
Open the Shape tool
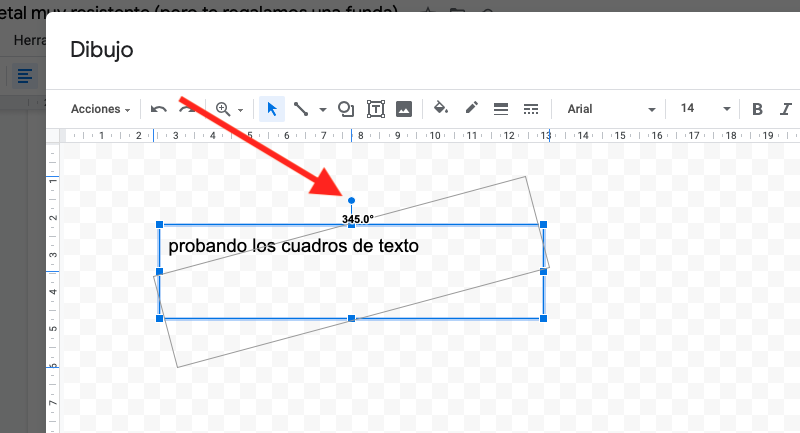[346, 109]
